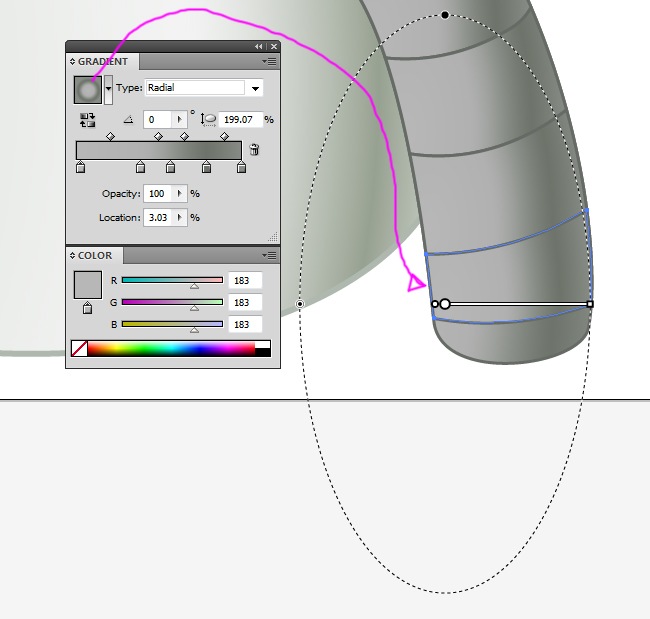Screen dimensions: 650x619
Task: Click the gradient annotator square end point
Action: pyautogui.click(x=590, y=304)
